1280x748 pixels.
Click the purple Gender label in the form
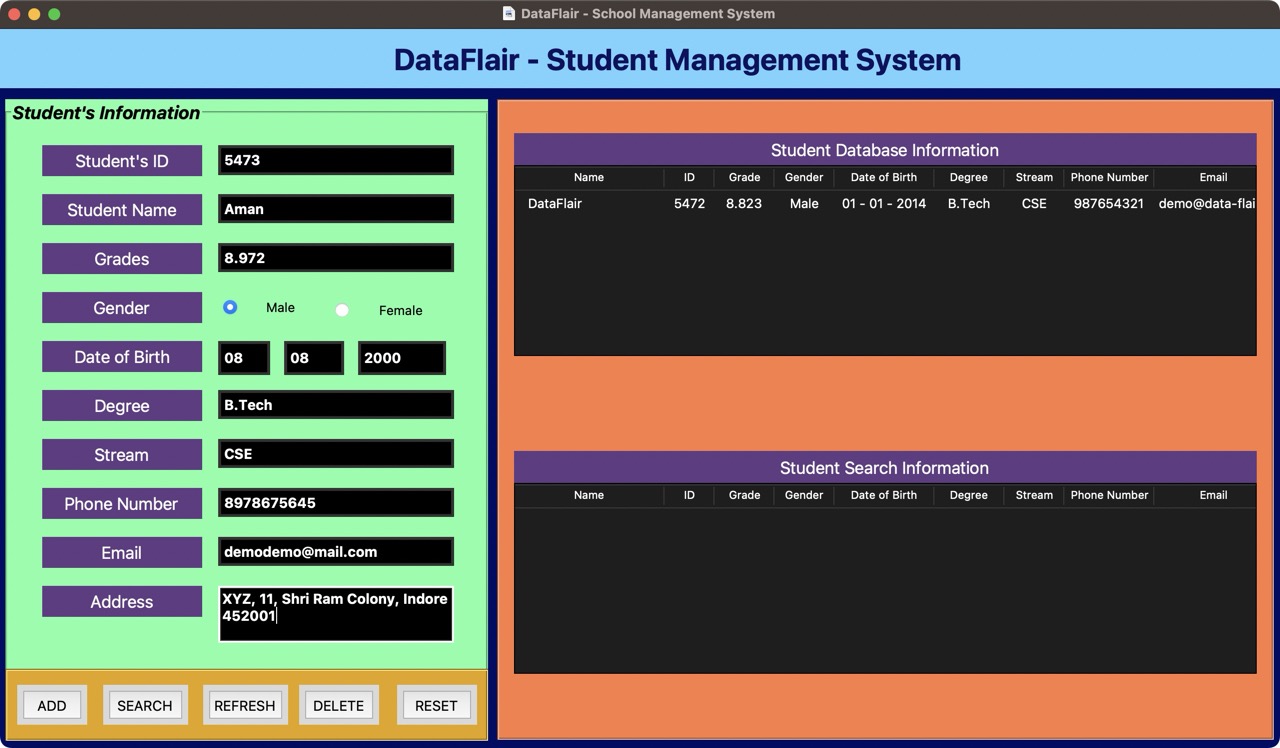point(122,307)
